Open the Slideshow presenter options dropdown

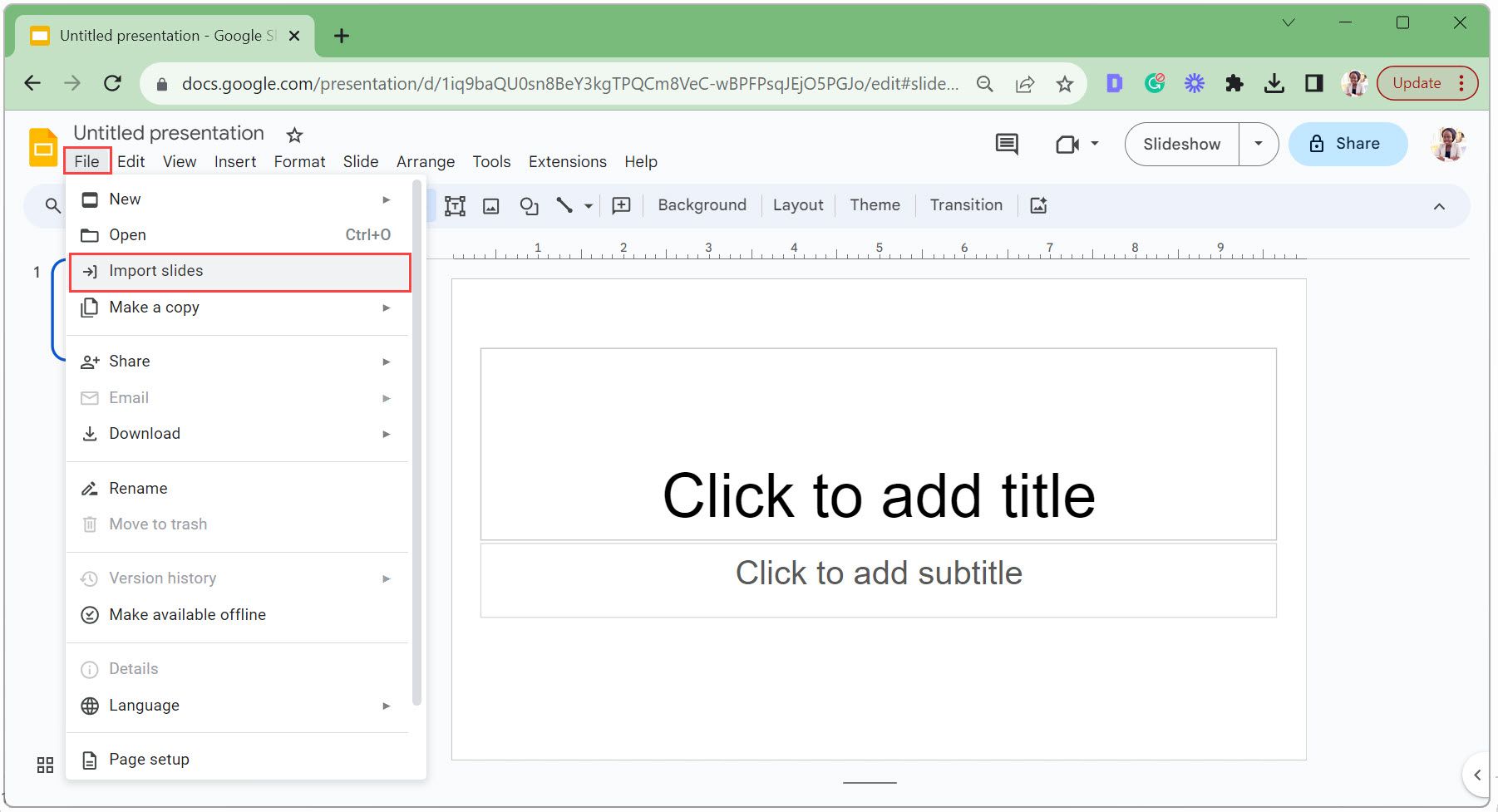[x=1259, y=143]
